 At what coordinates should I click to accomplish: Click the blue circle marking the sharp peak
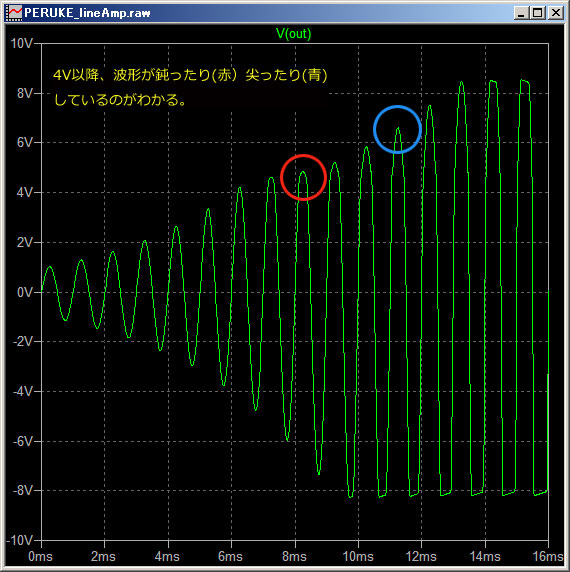tap(398, 129)
